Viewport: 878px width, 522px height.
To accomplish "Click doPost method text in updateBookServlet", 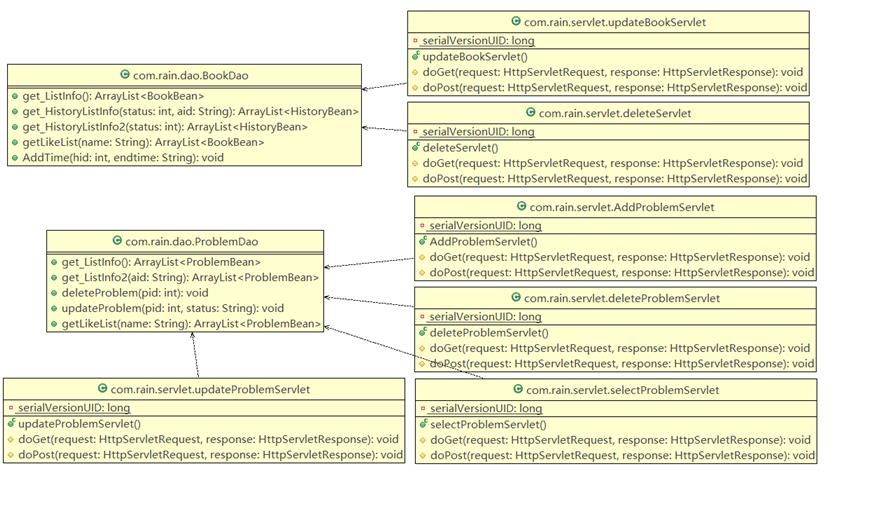I will (x=615, y=87).
